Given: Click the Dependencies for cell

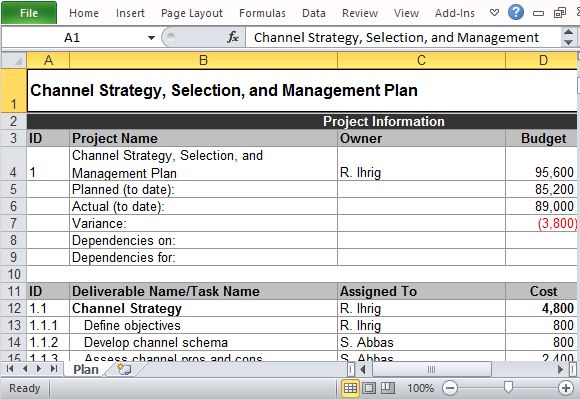Looking at the screenshot, I should pos(203,258).
